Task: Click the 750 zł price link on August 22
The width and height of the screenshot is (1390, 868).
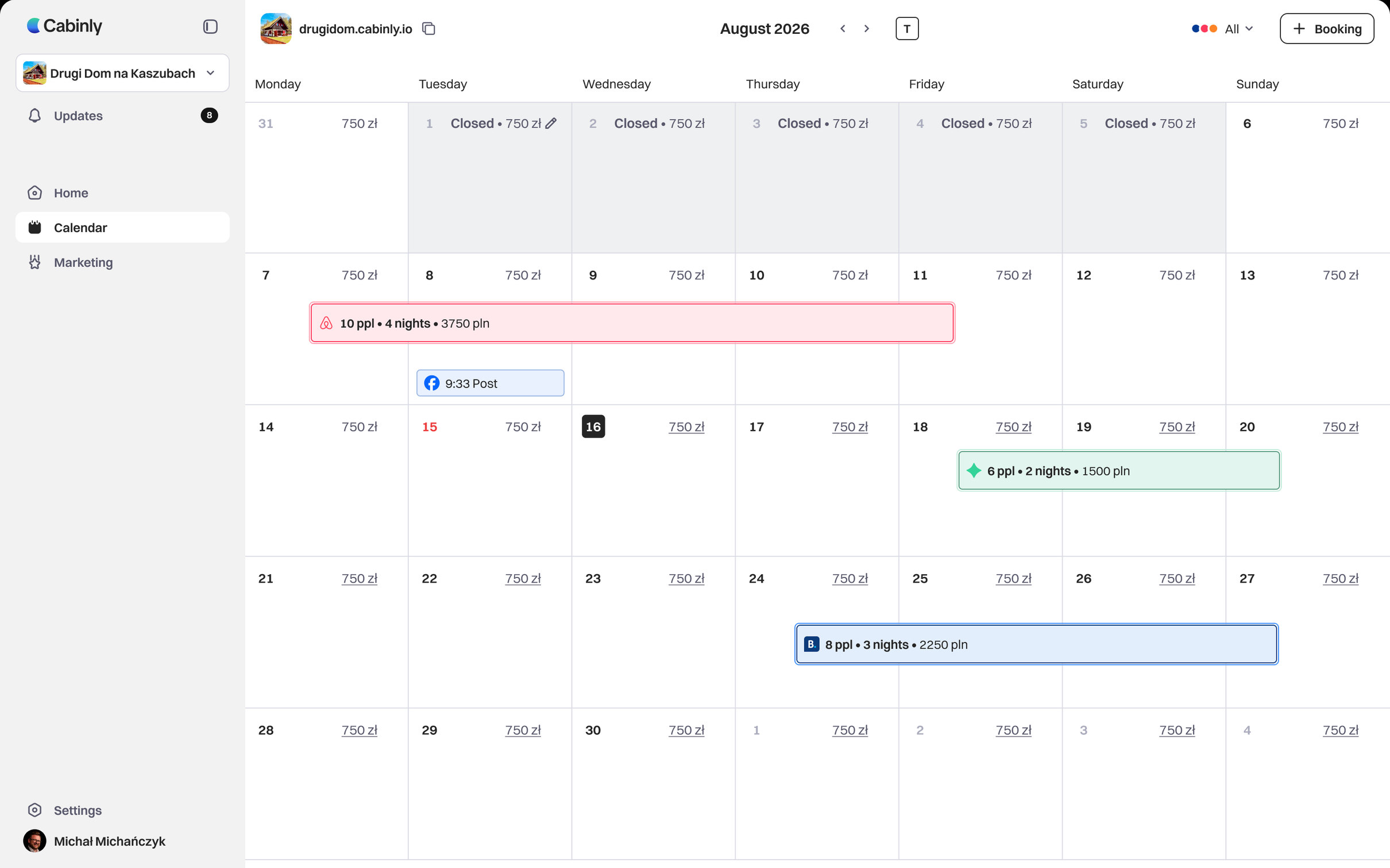Action: (x=523, y=579)
